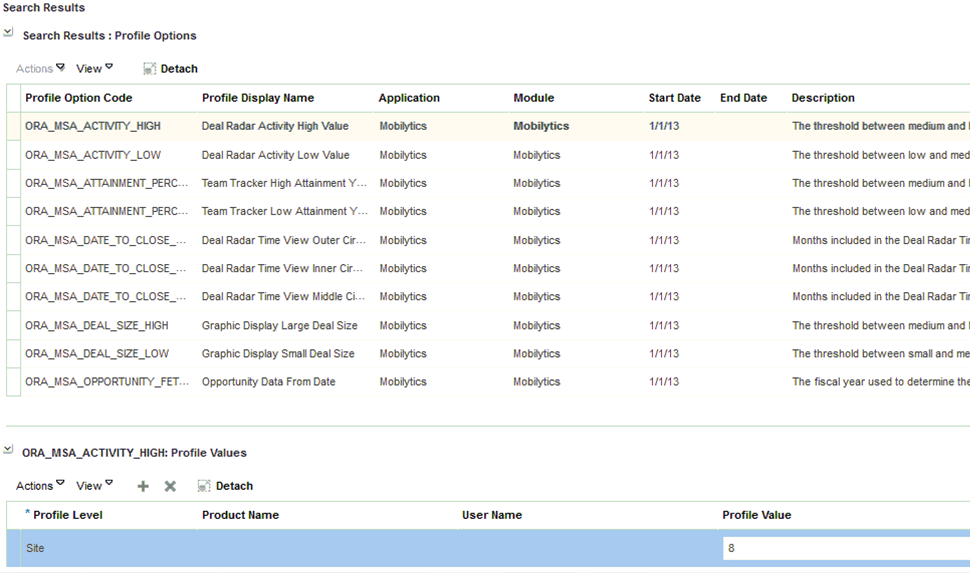Click the Module column header

[x=534, y=98]
